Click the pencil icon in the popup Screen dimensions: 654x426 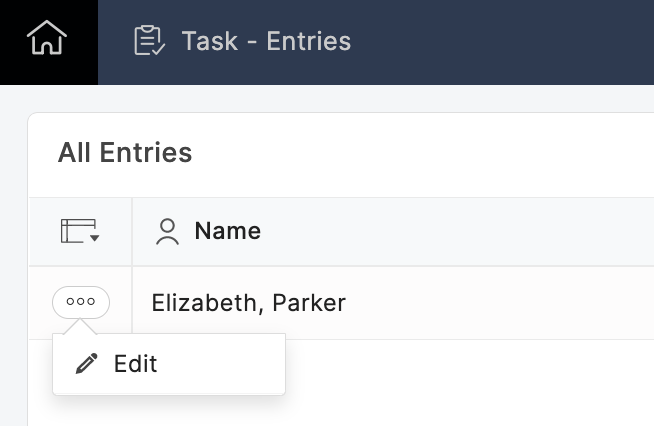point(87,364)
